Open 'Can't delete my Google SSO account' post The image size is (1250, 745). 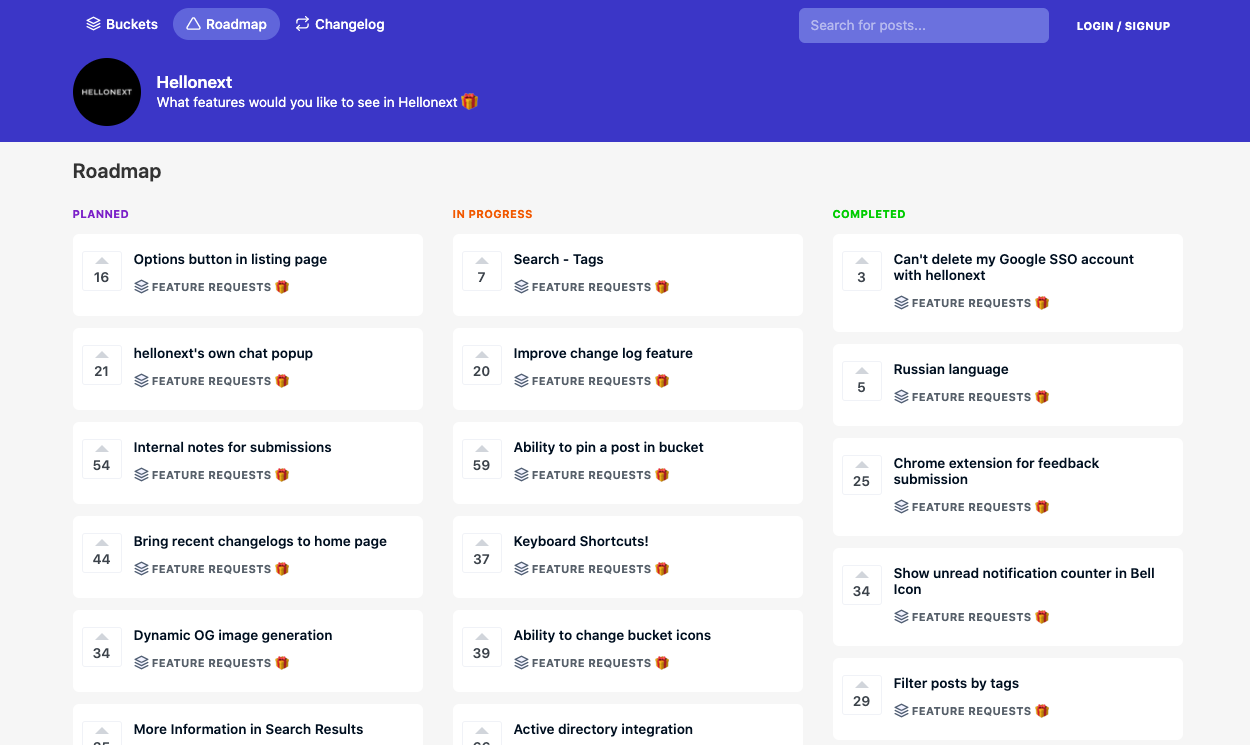click(1013, 267)
